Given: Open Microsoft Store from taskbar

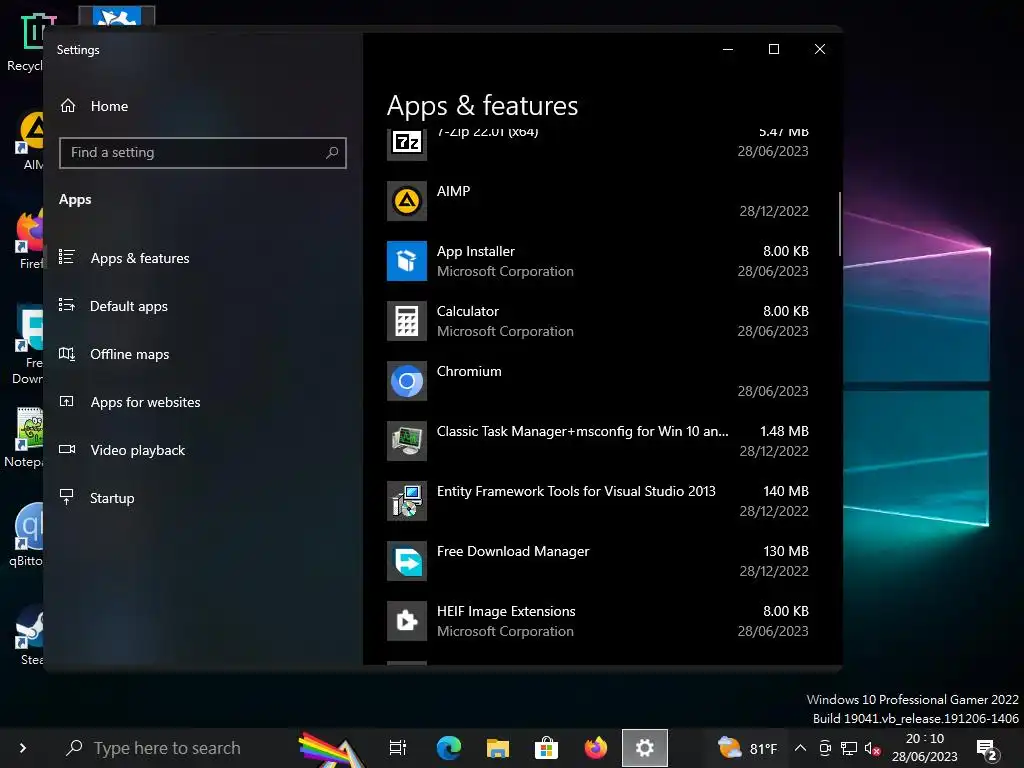Looking at the screenshot, I should (547, 748).
